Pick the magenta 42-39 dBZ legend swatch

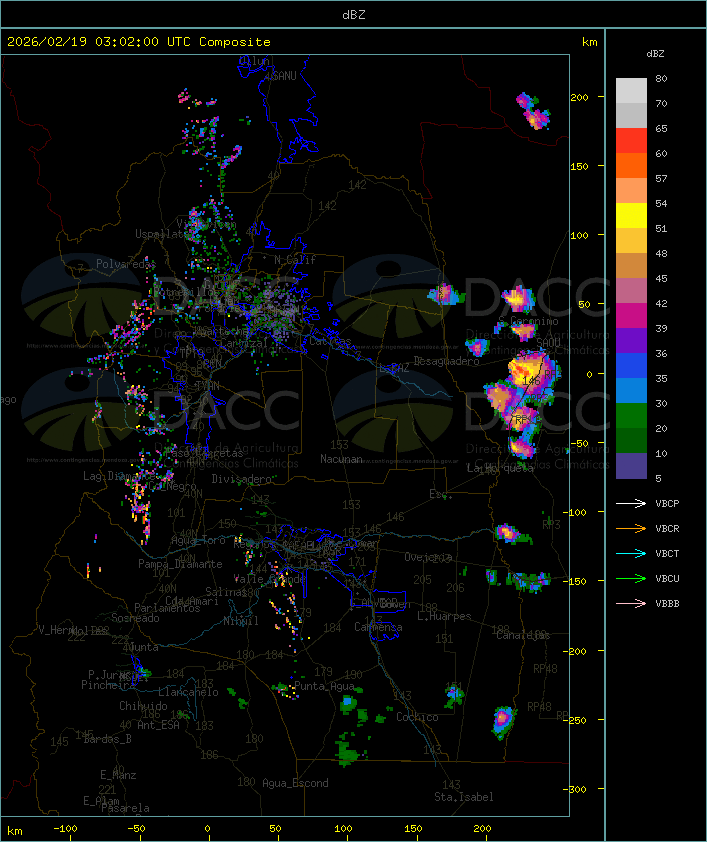pyautogui.click(x=631, y=316)
